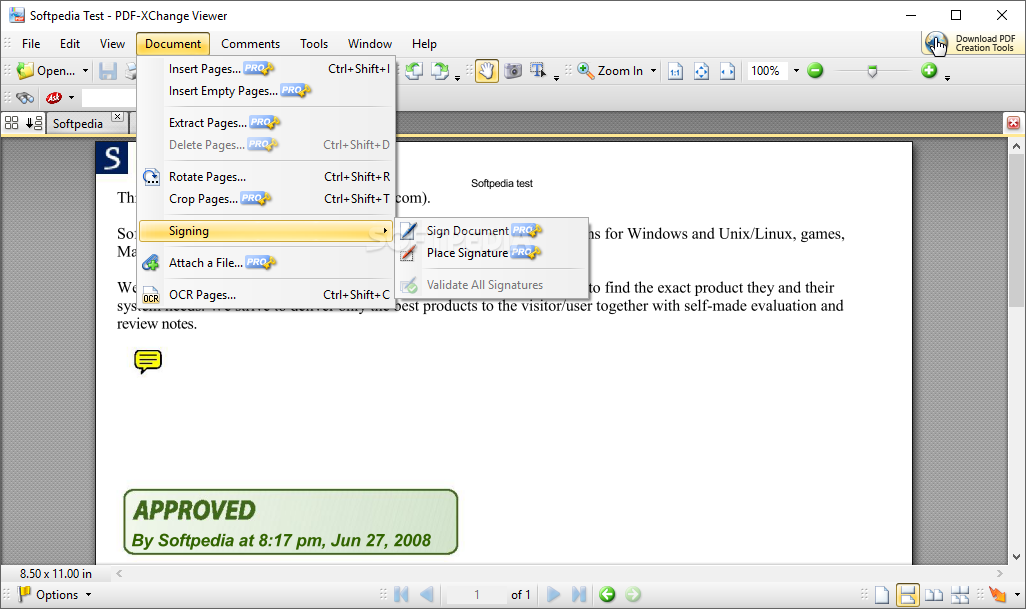1026x609 pixels.
Task: Select continuous facing layout icon
Action: (x=960, y=595)
